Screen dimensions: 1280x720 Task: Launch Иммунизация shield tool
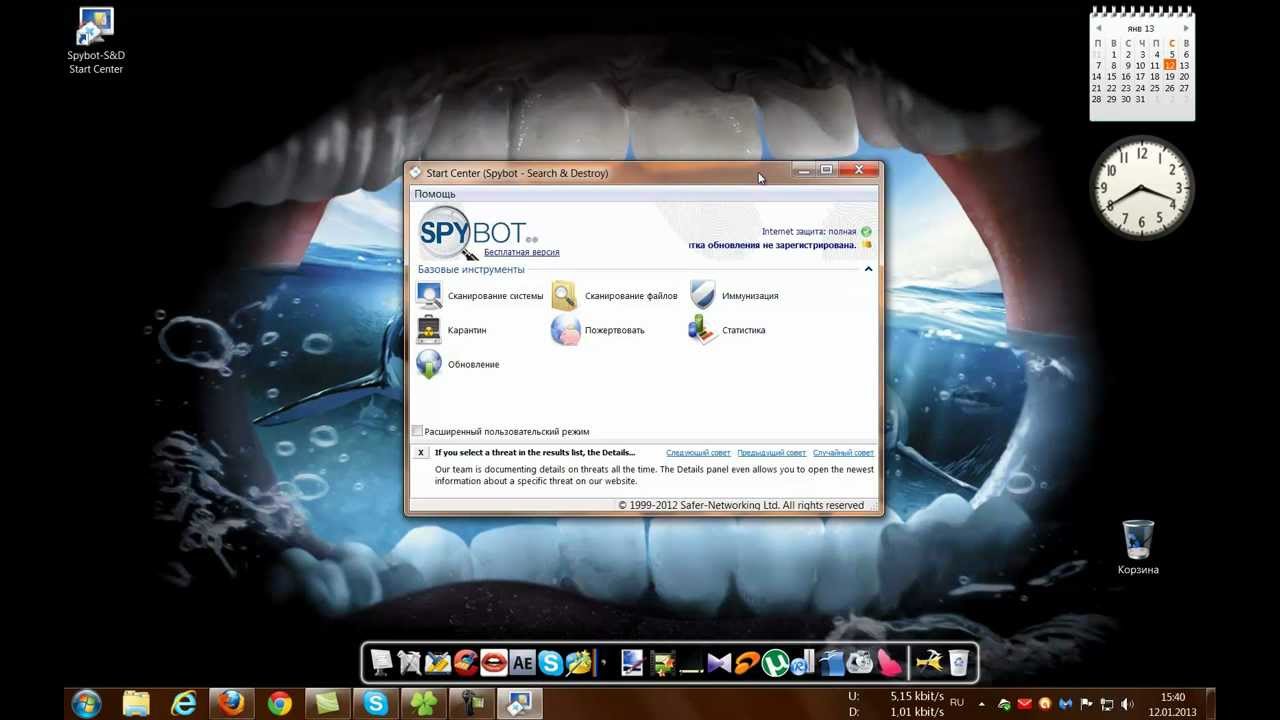(734, 296)
